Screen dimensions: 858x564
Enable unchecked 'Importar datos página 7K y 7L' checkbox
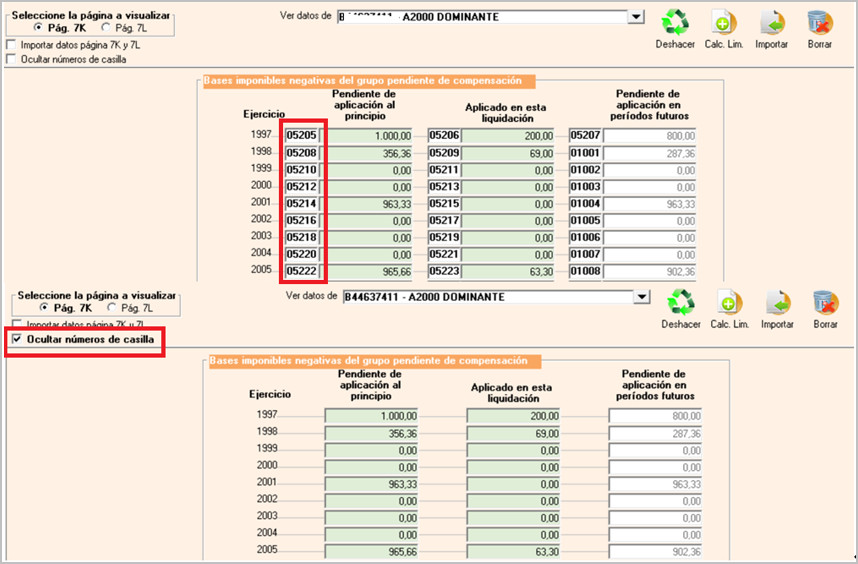pyautogui.click(x=11, y=44)
